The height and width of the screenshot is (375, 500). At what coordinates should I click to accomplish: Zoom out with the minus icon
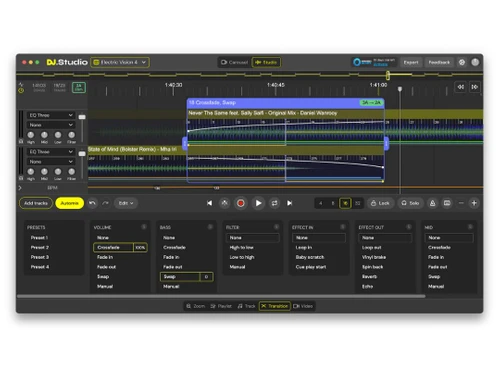point(461,203)
